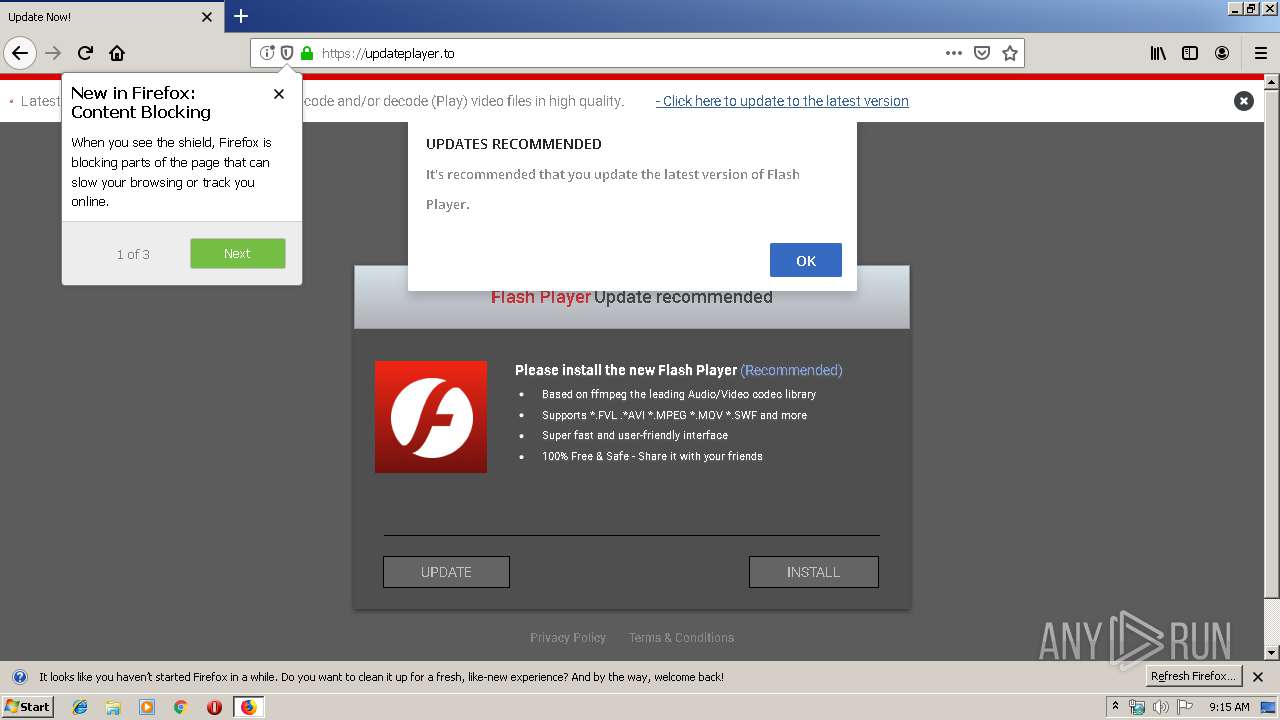Open Firefox Account icon

(x=1222, y=53)
